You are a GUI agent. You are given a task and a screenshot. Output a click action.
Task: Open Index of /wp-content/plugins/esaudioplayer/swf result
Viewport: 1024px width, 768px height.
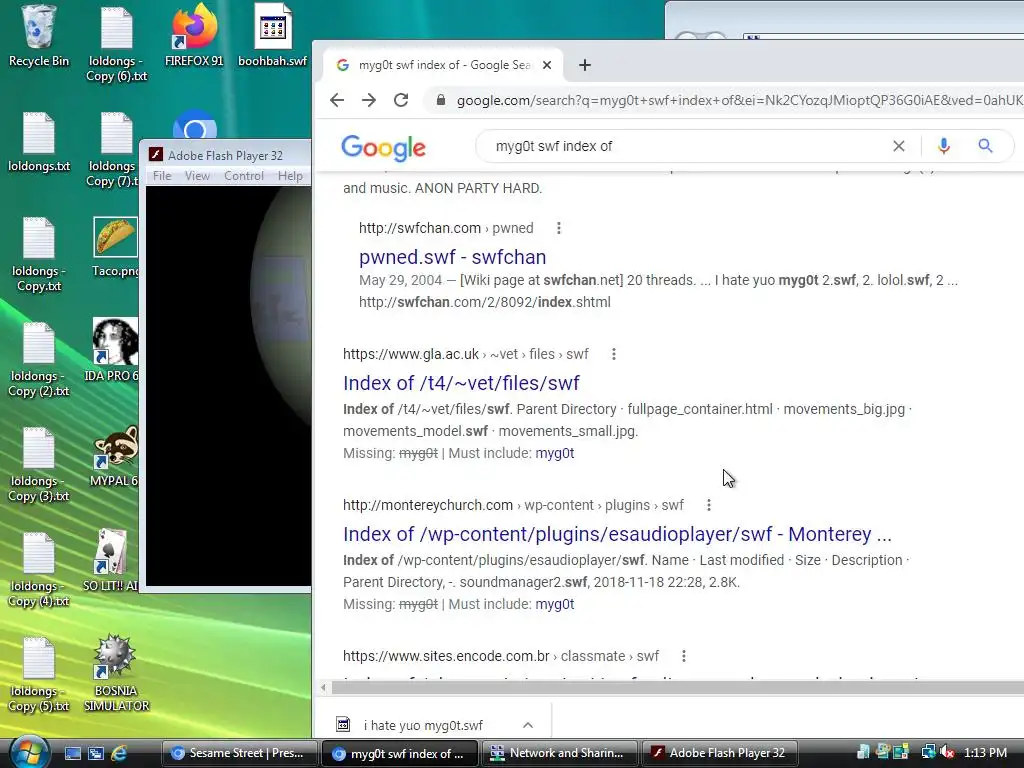pos(617,534)
